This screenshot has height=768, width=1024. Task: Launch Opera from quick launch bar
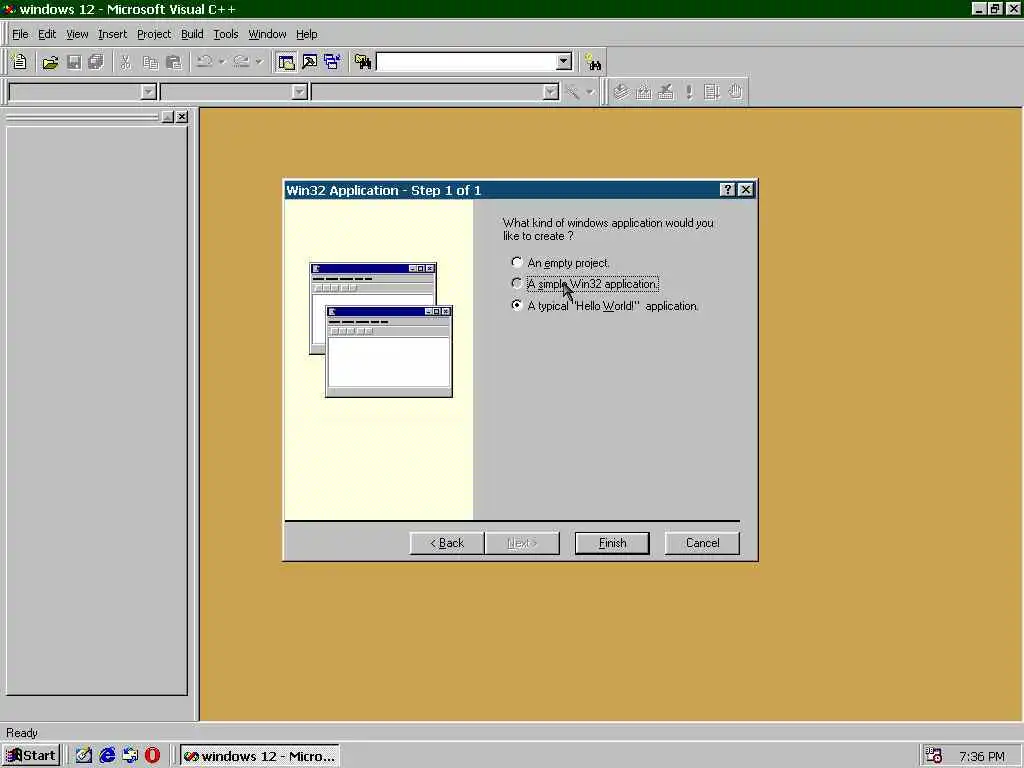coord(152,755)
